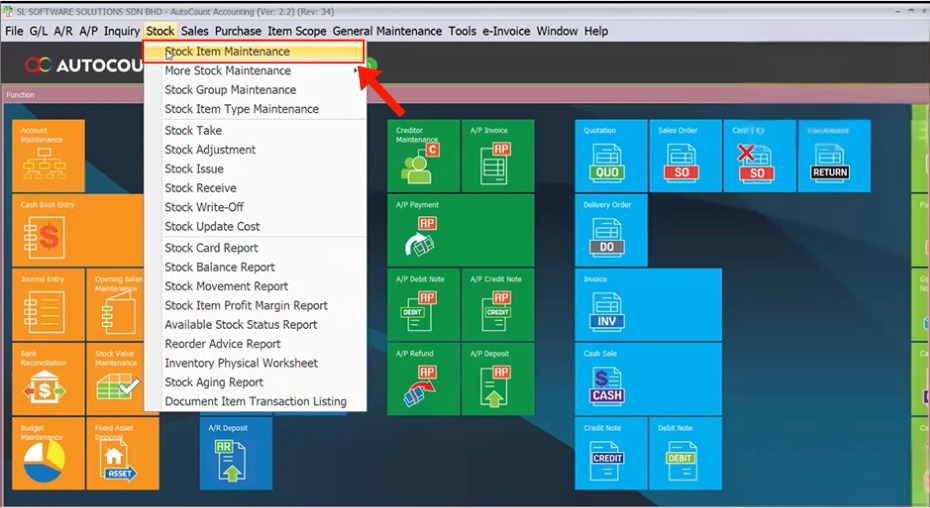
Task: Open Stock Movement Report entry
Action: [255, 286]
